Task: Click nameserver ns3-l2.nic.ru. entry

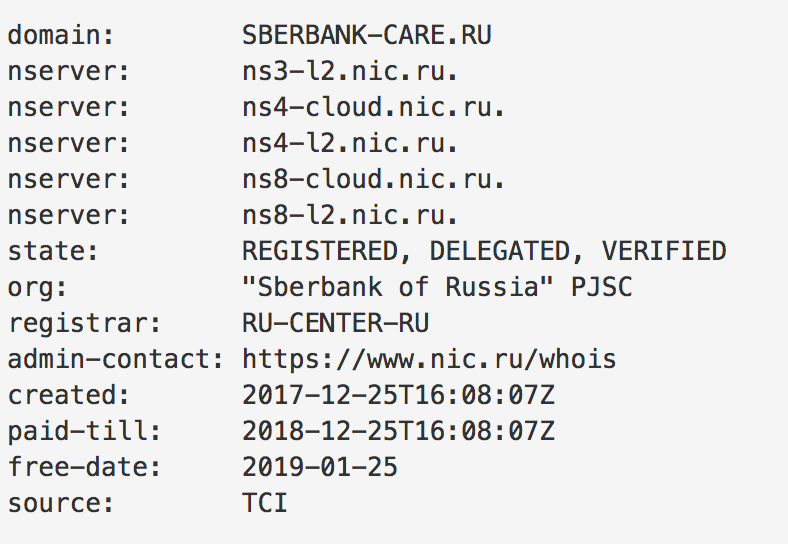Action: point(350,71)
